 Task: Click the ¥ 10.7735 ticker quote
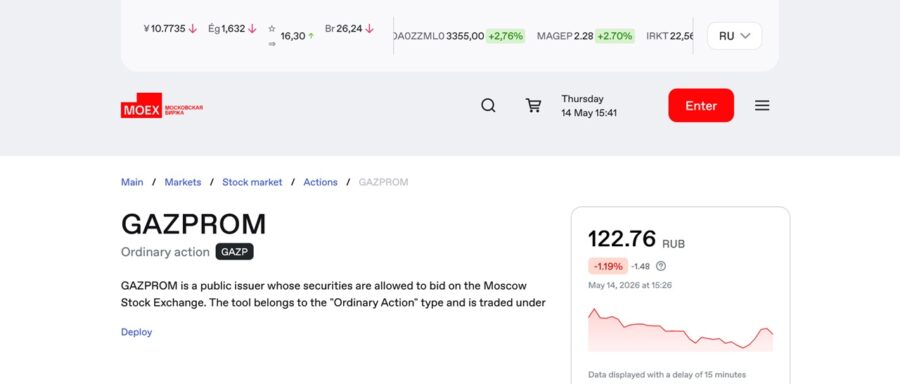click(170, 28)
